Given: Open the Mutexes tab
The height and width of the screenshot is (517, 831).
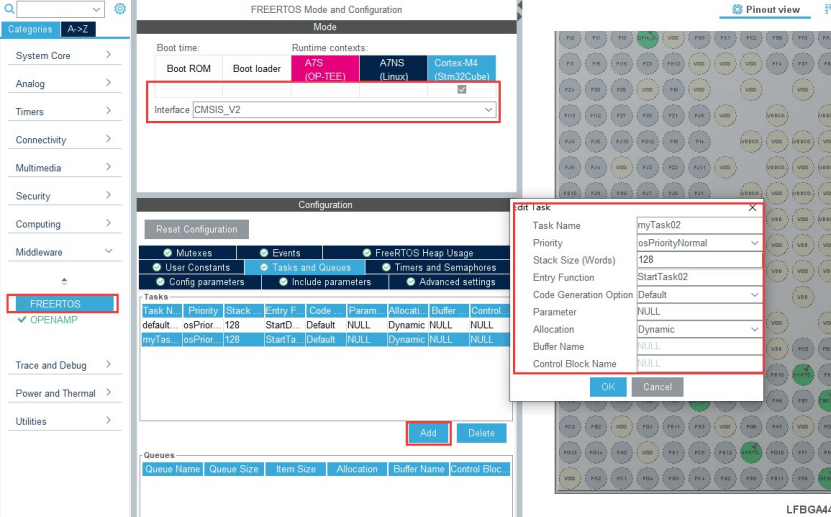Looking at the screenshot, I should pos(188,253).
